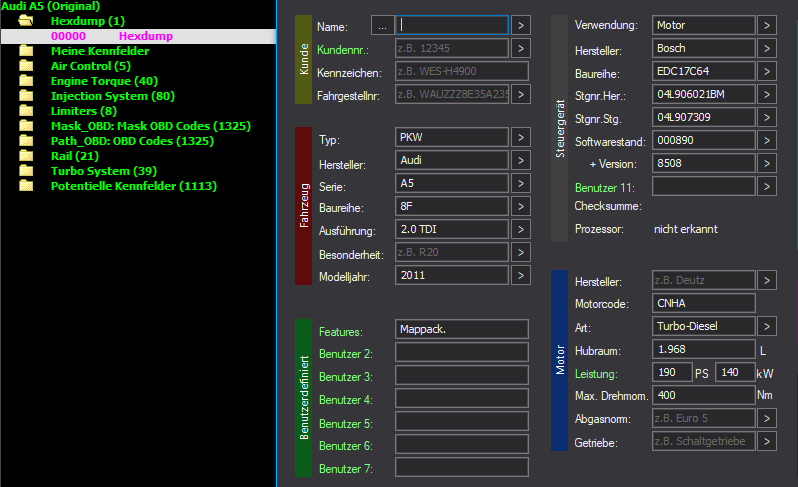Click the Hubraum field showing 1.968

coord(704,349)
